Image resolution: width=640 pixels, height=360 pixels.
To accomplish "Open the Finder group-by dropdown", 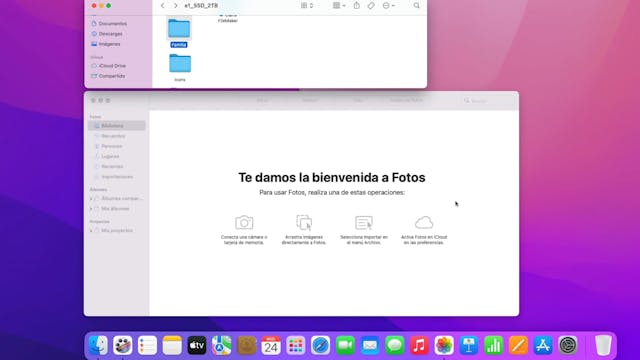I will click(339, 6).
